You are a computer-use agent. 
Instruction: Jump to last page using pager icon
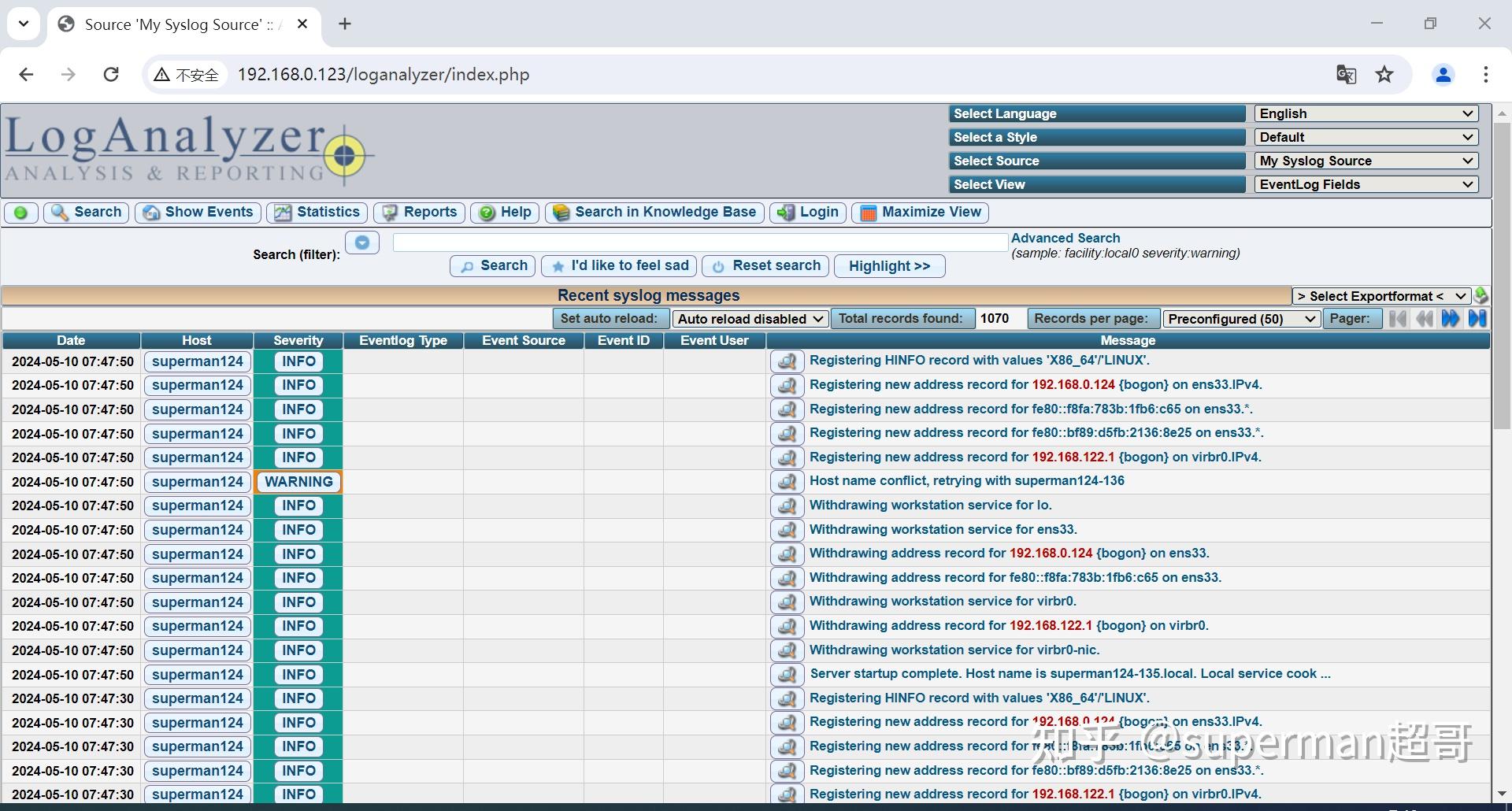click(x=1477, y=318)
